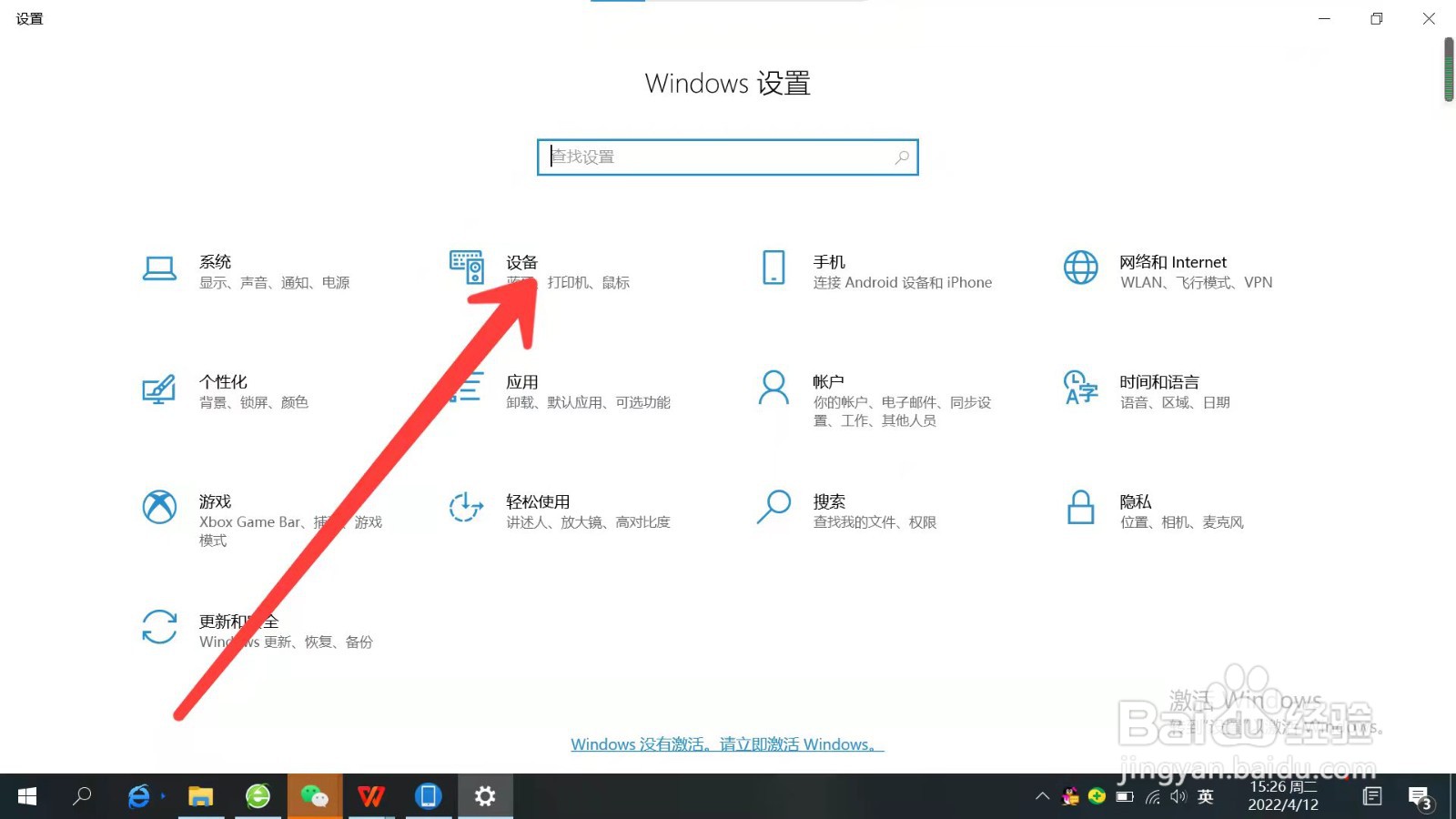Open taskbar search magnifier
The width and height of the screenshot is (1456, 819).
click(82, 796)
